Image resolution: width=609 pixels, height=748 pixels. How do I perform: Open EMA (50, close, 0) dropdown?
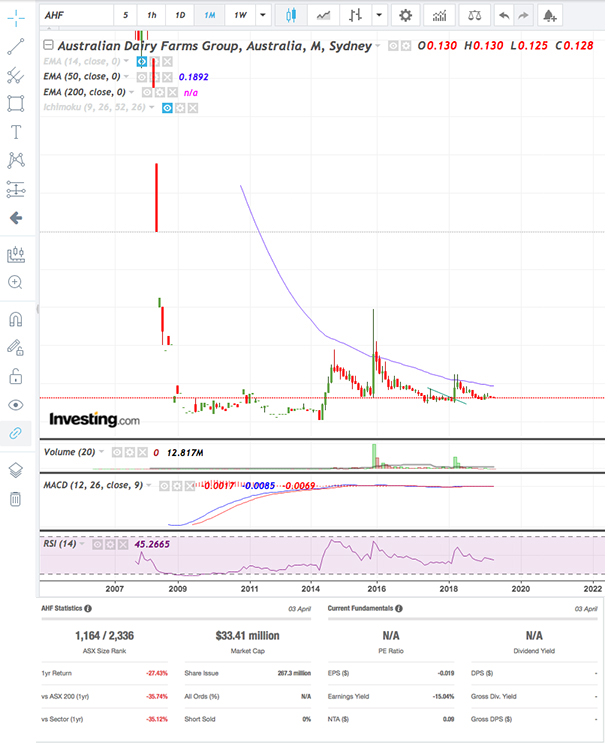[126, 76]
